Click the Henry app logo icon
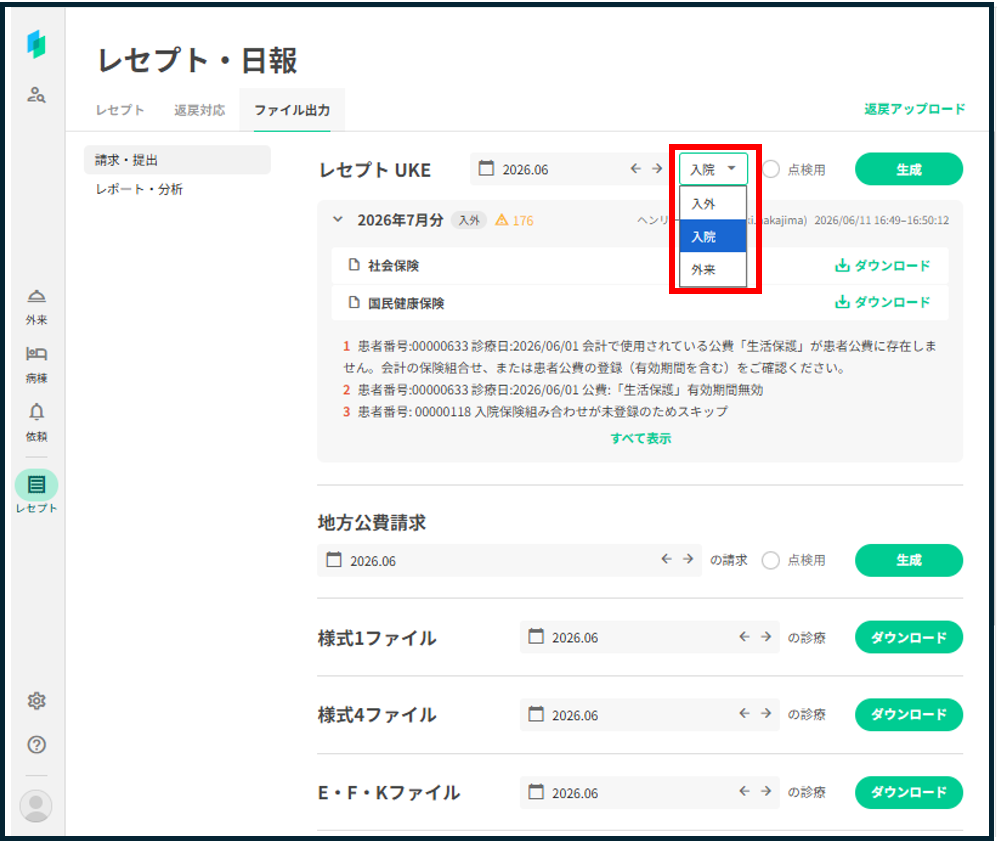Viewport: 997px width, 841px height. pos(36,44)
